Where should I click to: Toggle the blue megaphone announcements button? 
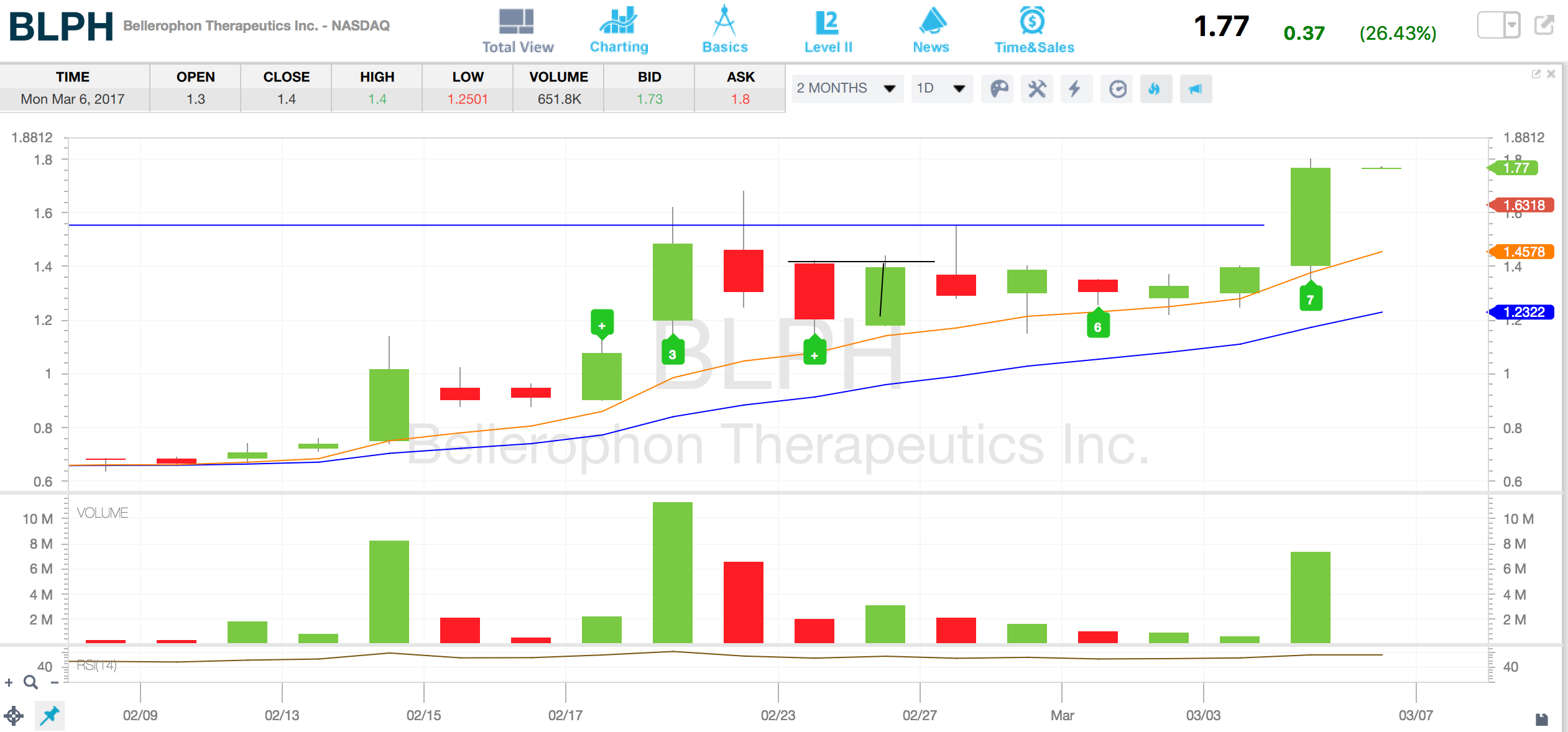pos(1195,89)
